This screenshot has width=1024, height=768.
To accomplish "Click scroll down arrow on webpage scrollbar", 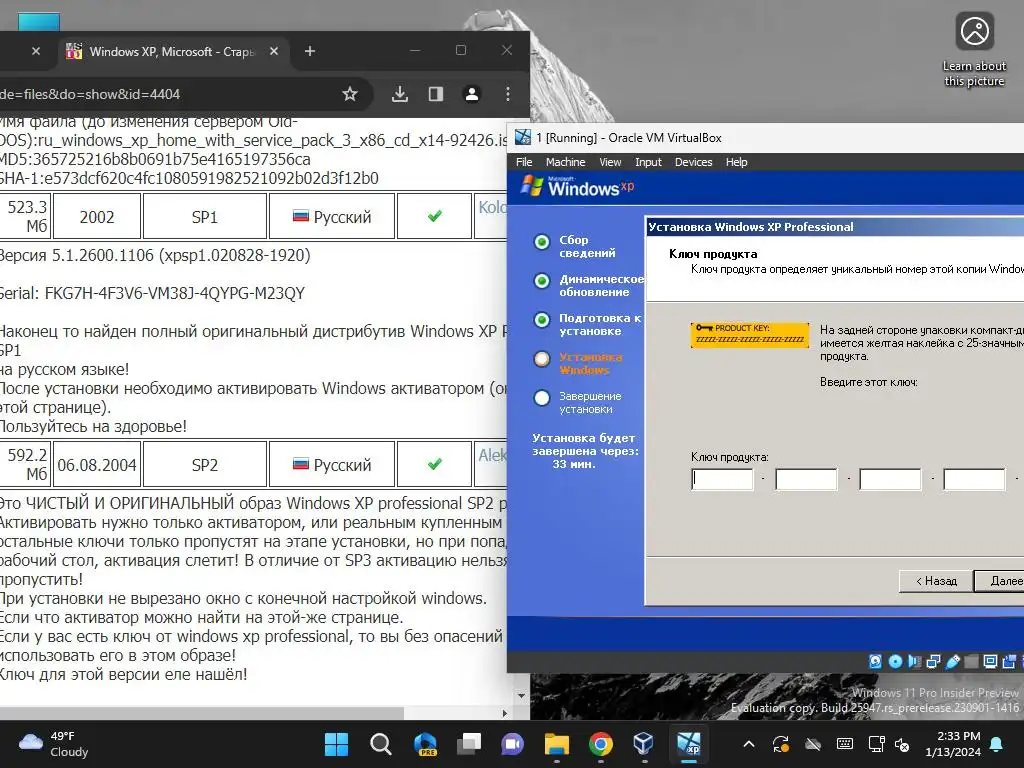I will tap(521, 696).
